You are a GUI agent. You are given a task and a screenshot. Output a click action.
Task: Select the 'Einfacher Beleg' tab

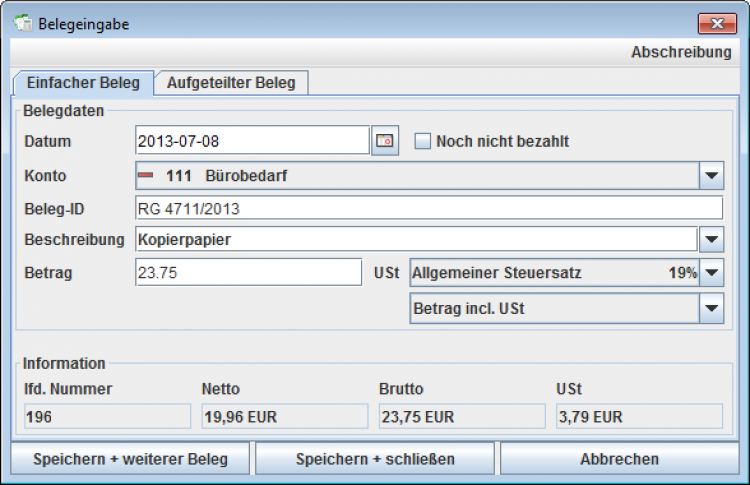pos(84,82)
